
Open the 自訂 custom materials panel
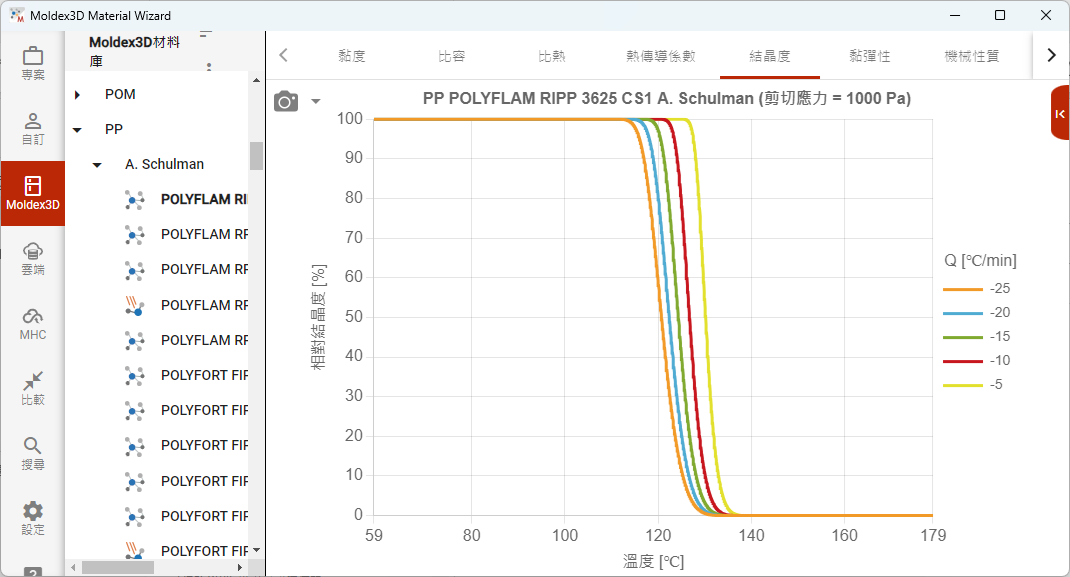pyautogui.click(x=32, y=128)
